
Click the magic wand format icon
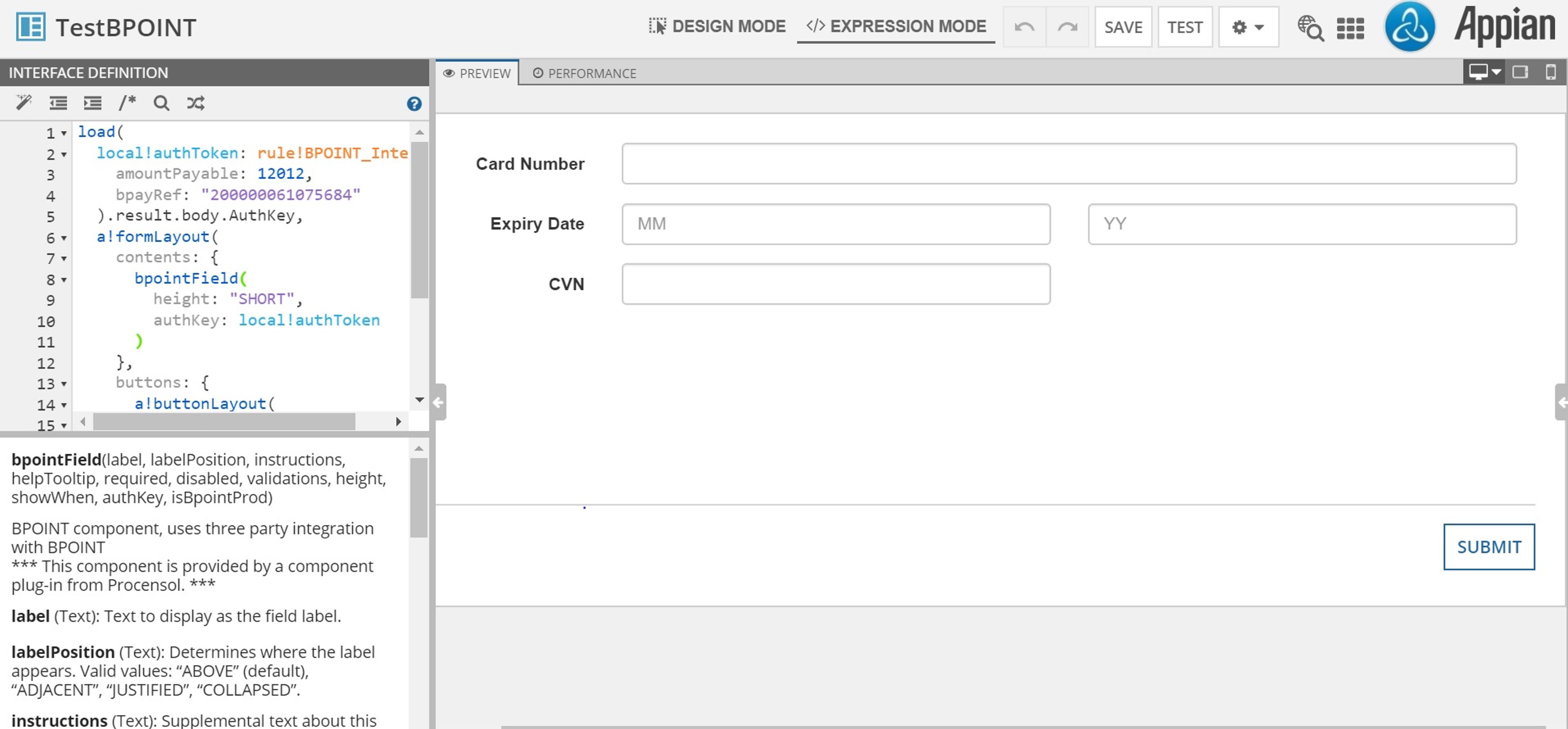click(24, 103)
